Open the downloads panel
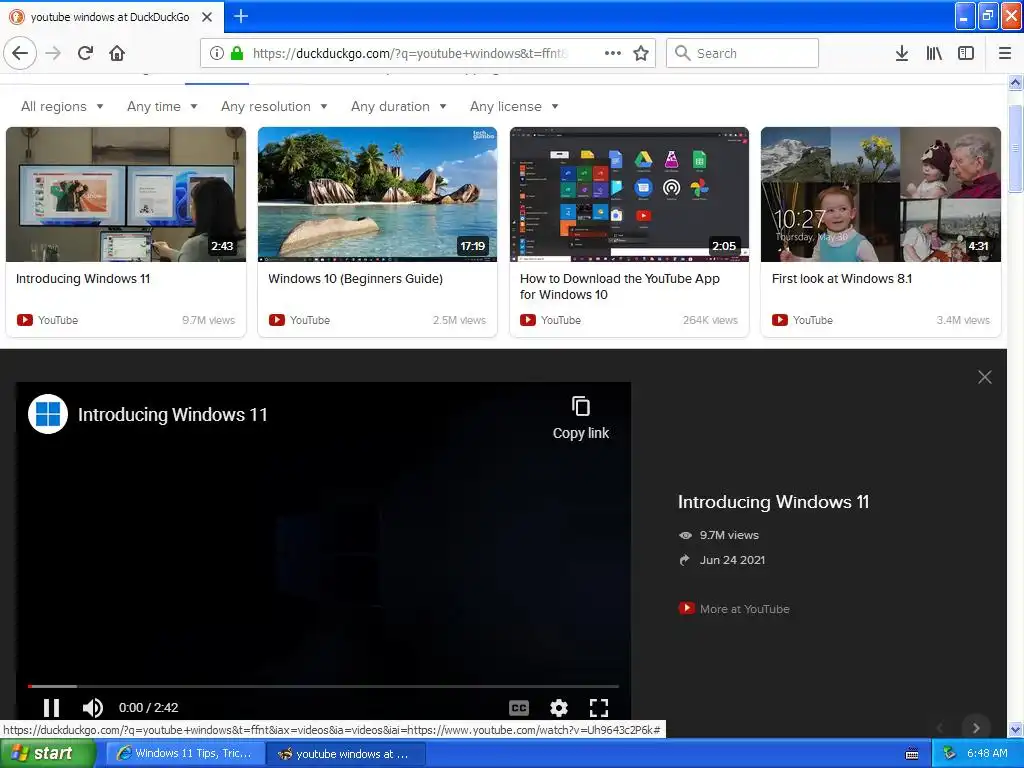 coord(902,53)
